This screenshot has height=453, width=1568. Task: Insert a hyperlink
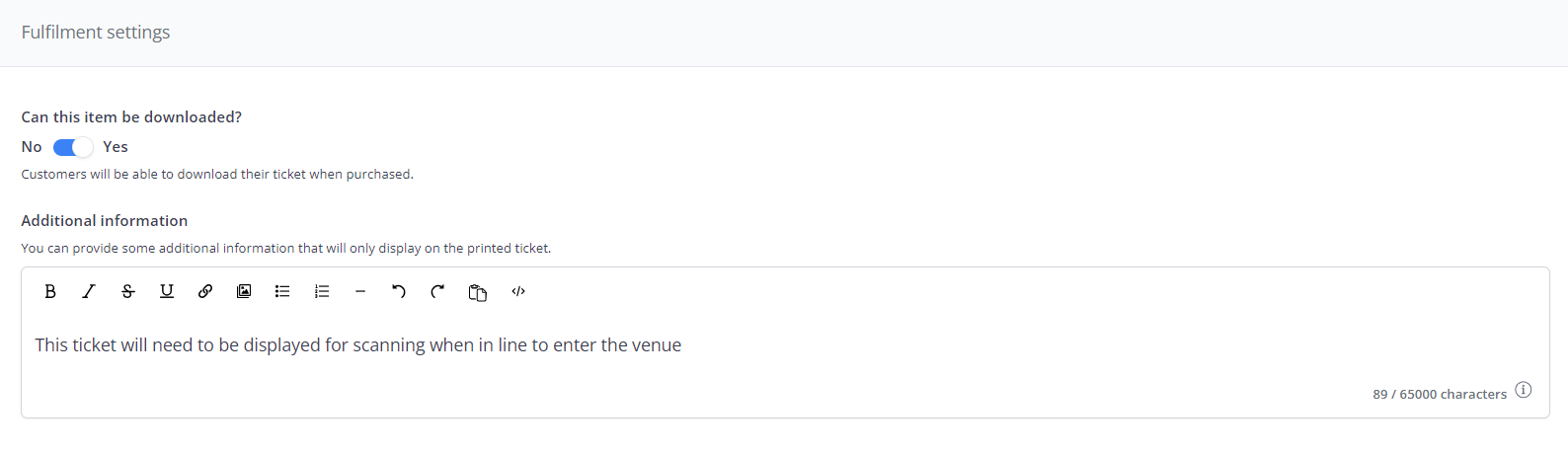click(x=205, y=291)
